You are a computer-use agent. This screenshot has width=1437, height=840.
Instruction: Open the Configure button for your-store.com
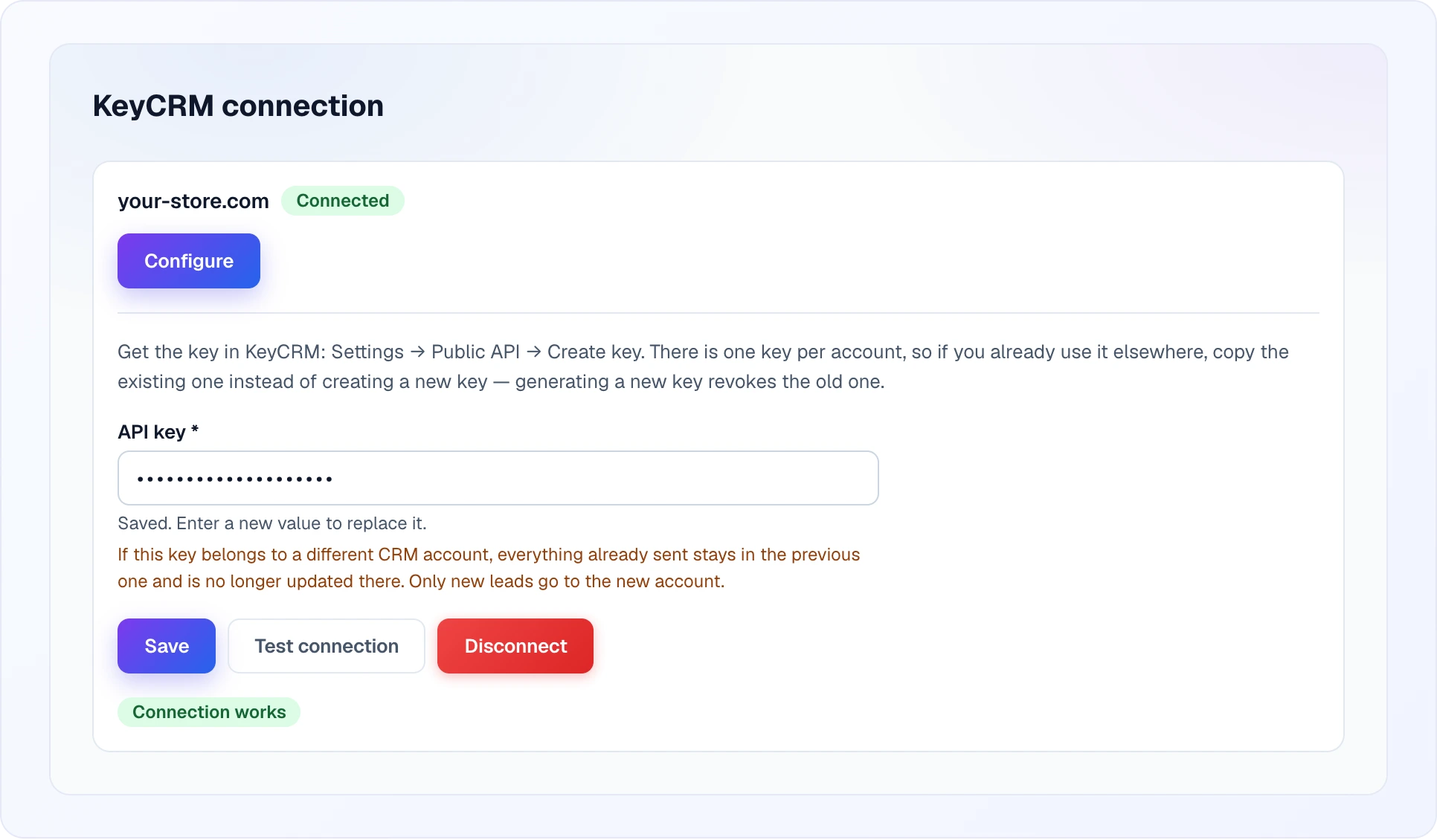tap(189, 261)
